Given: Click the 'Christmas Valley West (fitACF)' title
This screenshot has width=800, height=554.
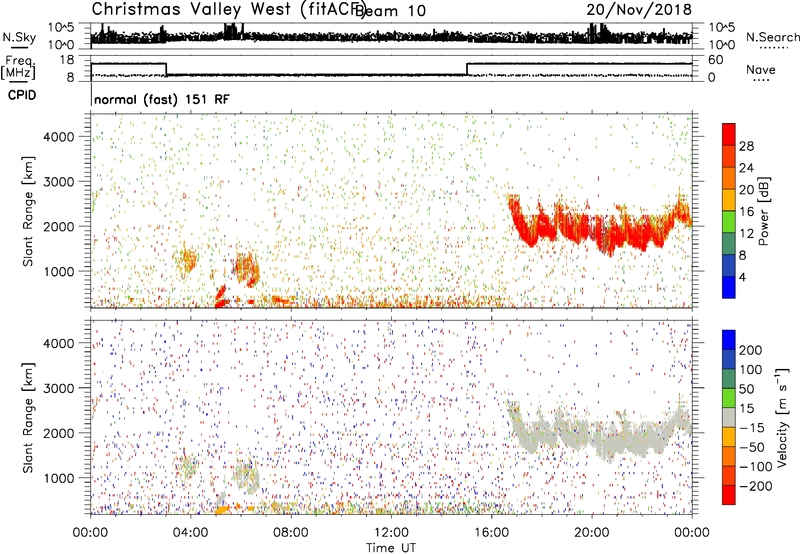Looking at the screenshot, I should (228, 10).
